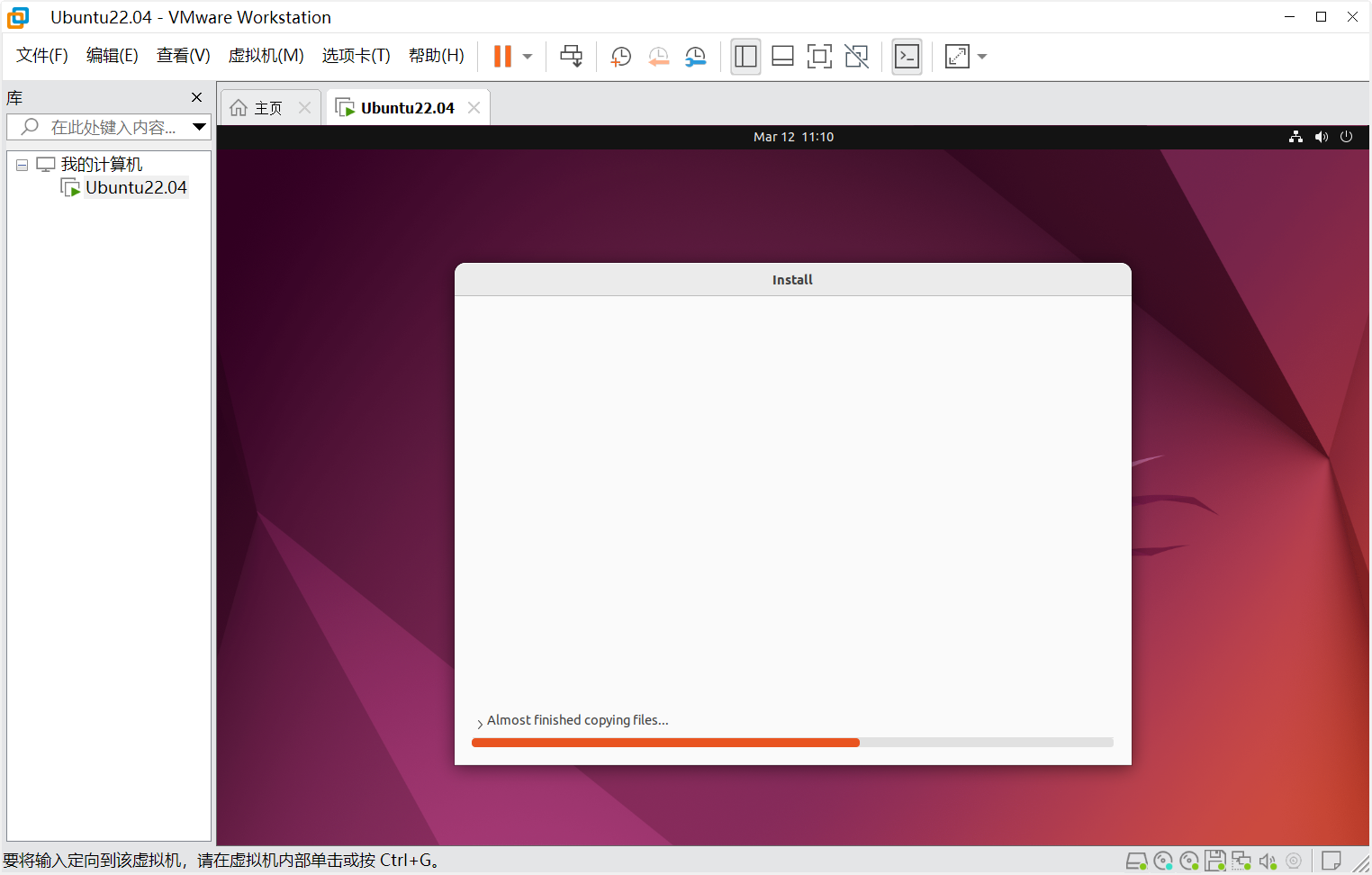Open the console view icon
The image size is (1372, 875).
pyautogui.click(x=907, y=57)
